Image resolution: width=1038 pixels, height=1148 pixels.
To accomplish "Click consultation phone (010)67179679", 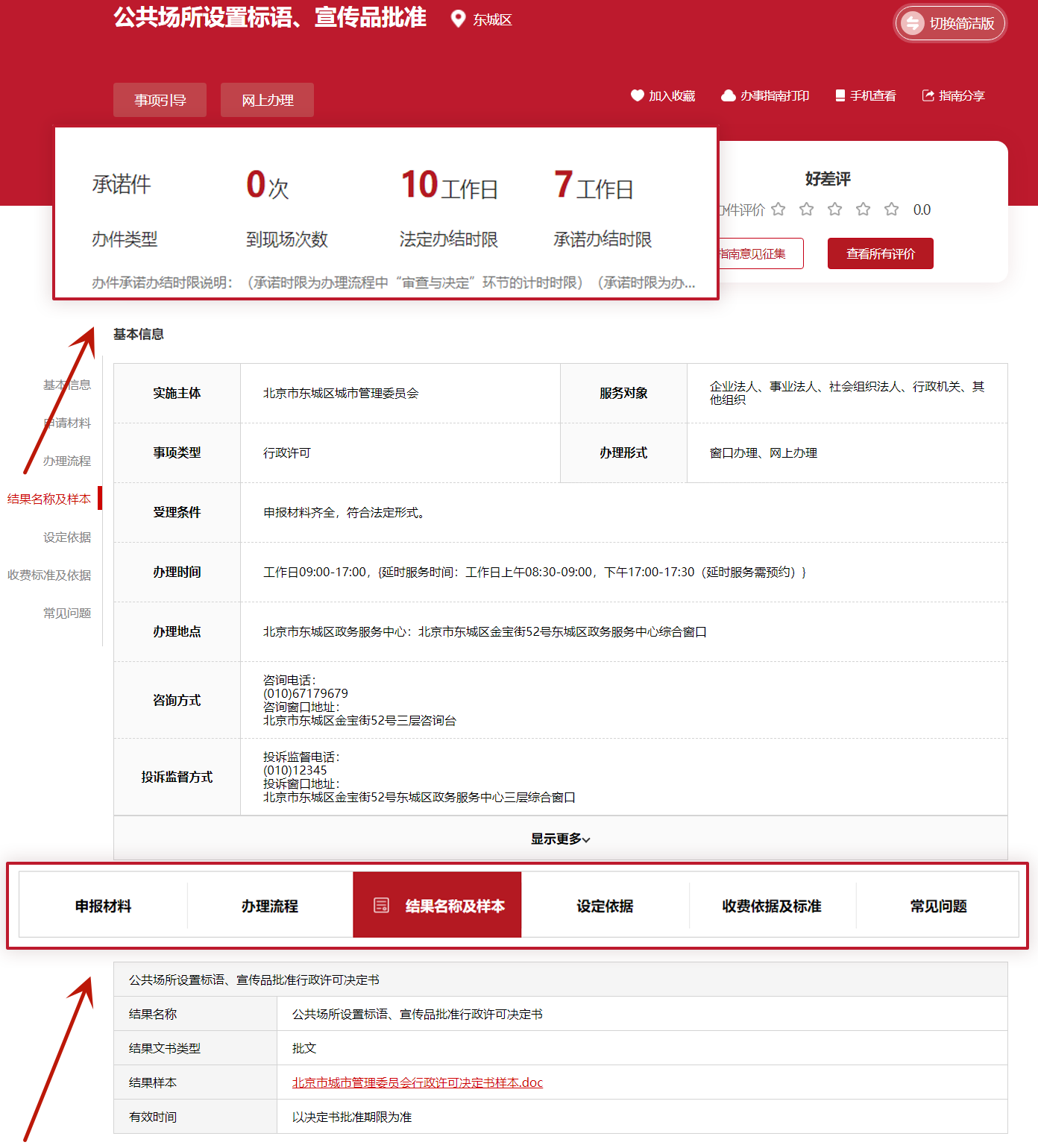I will click(306, 693).
